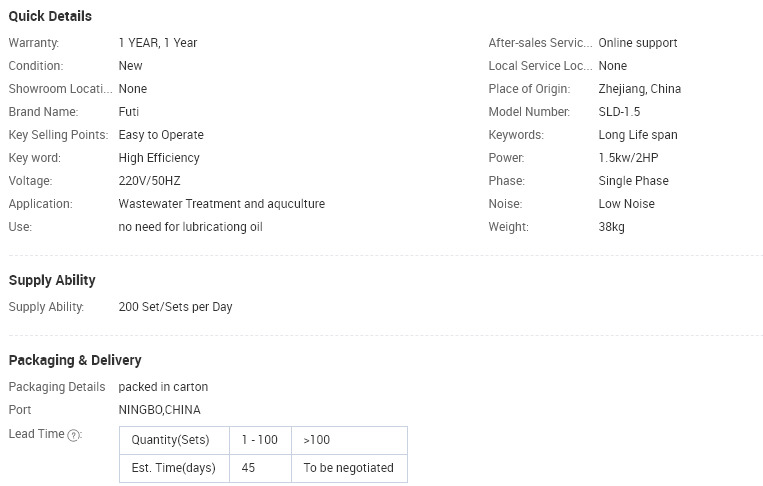Click the Weight value 38kg
Viewport: 763px width, 486px height.
tap(611, 227)
